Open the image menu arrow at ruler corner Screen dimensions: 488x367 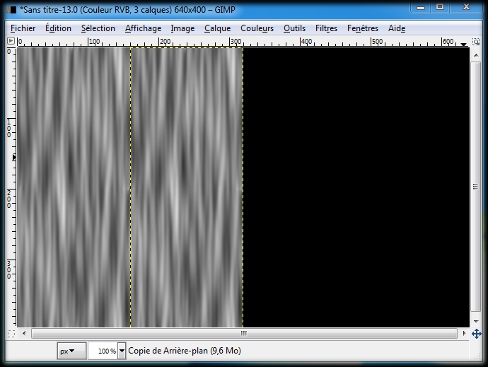(x=11, y=41)
